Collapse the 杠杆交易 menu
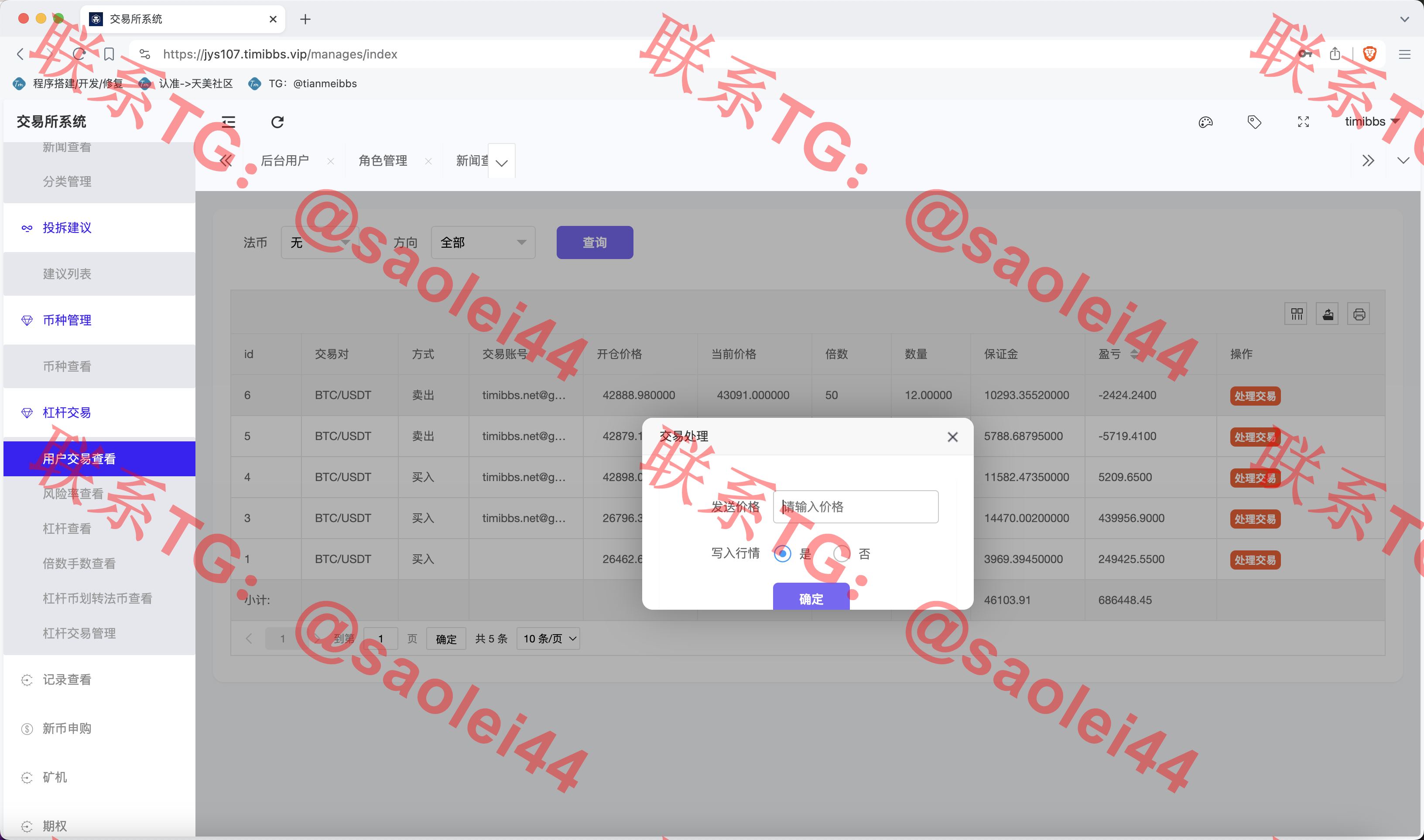 [99, 413]
